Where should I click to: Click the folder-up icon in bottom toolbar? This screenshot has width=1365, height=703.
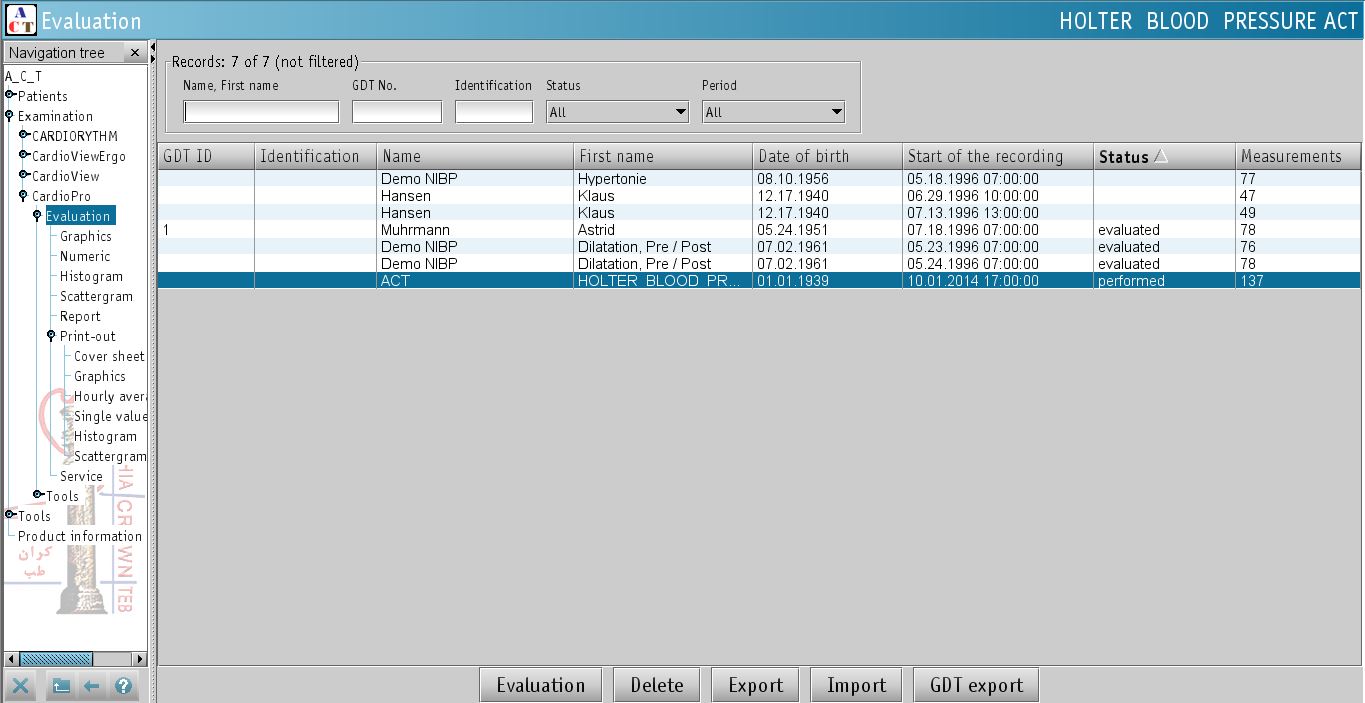(x=61, y=686)
